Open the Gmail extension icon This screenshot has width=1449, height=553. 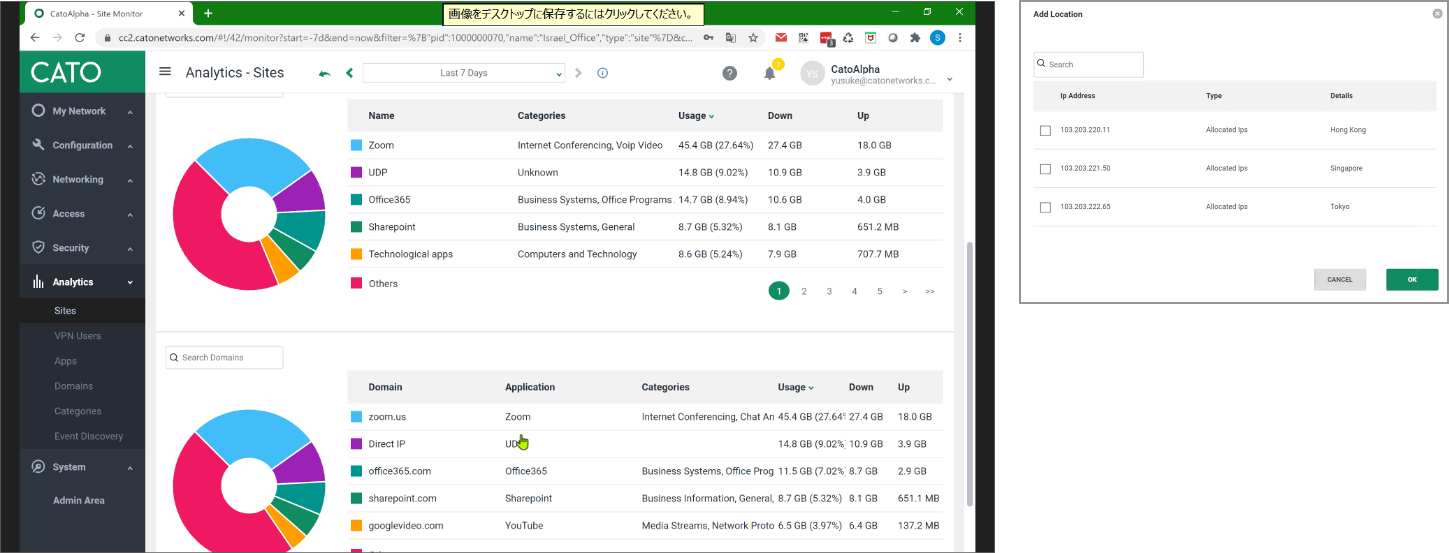coord(781,37)
